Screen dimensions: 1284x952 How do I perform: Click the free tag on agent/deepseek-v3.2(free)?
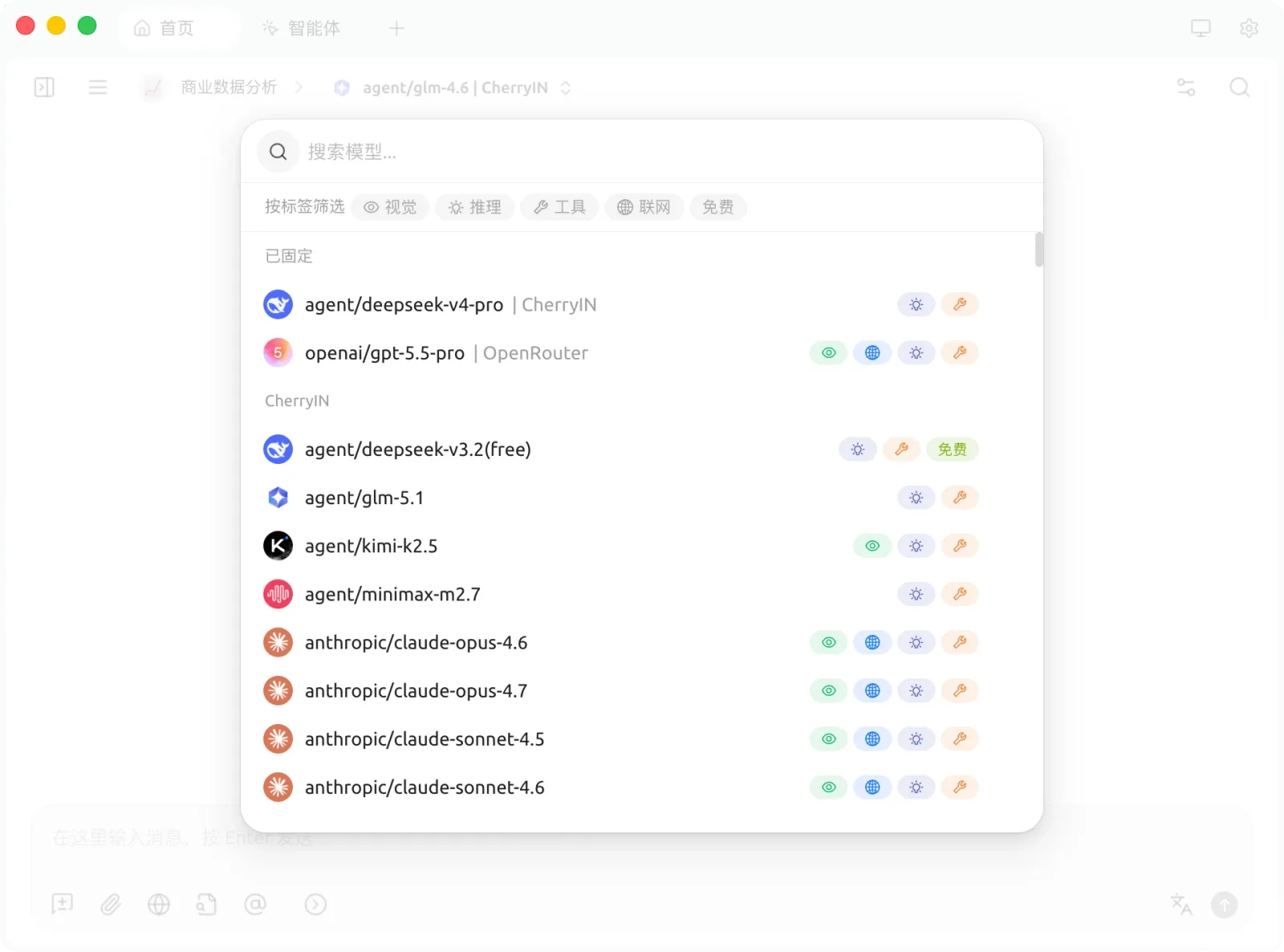tap(953, 450)
